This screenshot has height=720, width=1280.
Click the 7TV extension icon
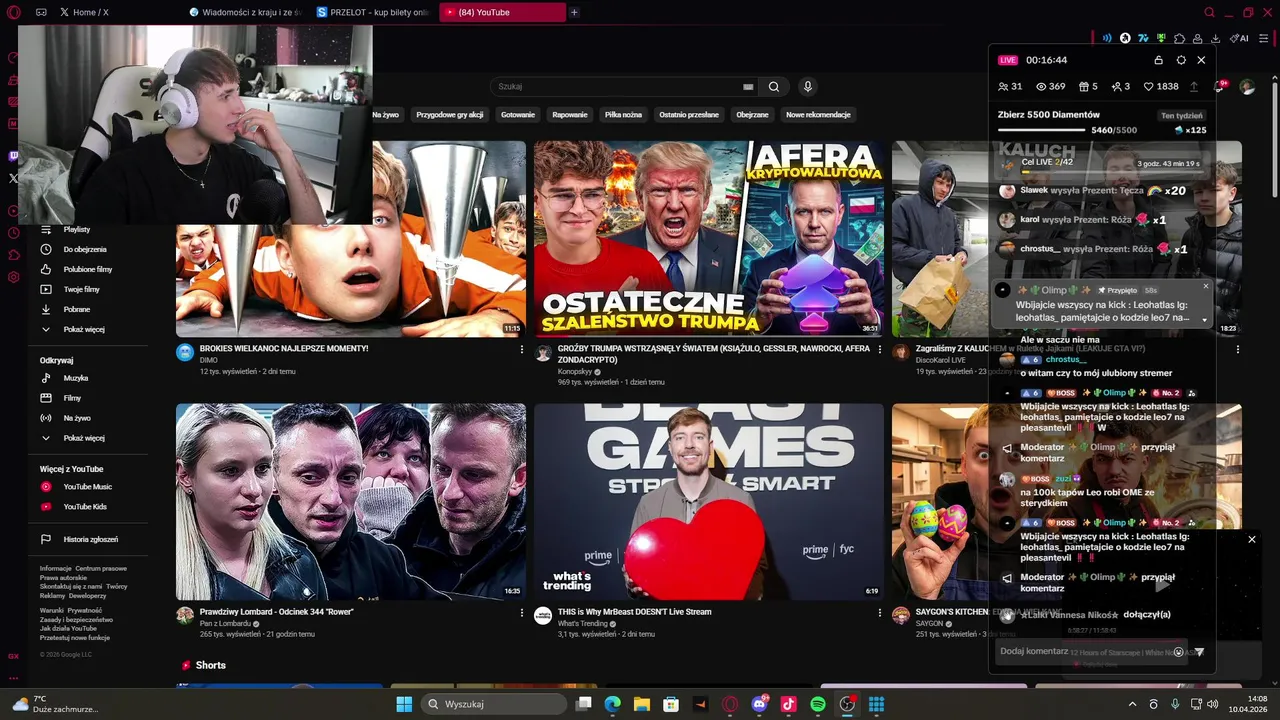[x=1143, y=38]
